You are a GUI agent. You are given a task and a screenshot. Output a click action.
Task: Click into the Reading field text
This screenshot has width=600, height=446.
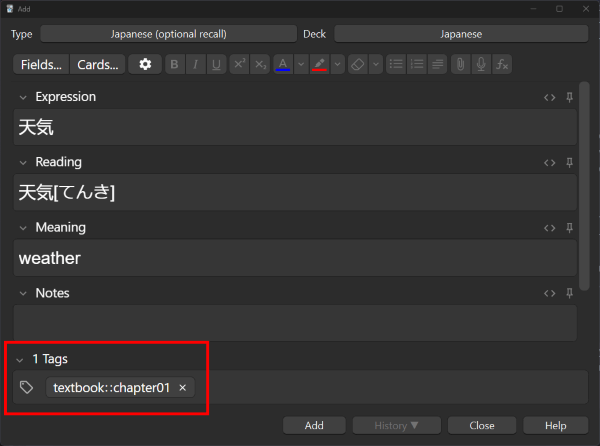pyautogui.click(x=295, y=192)
